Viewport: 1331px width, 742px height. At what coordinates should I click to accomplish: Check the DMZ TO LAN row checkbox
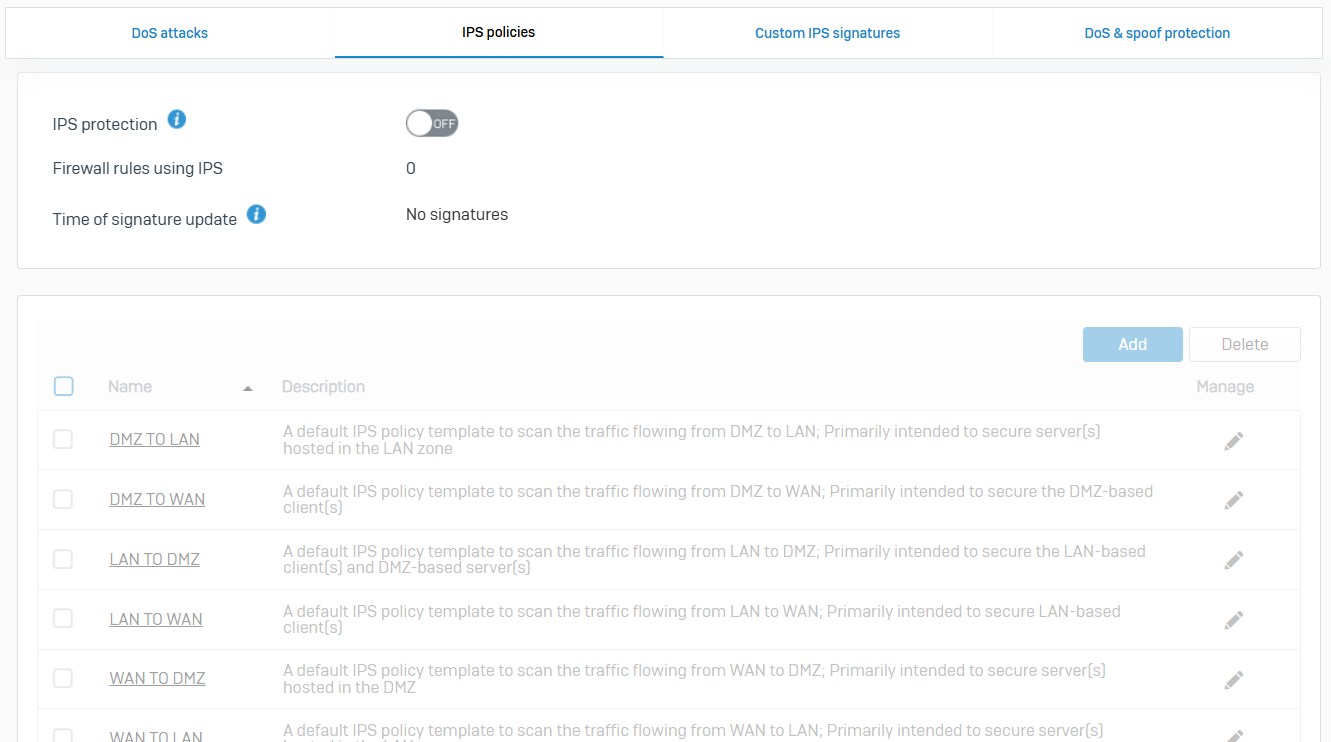63,439
